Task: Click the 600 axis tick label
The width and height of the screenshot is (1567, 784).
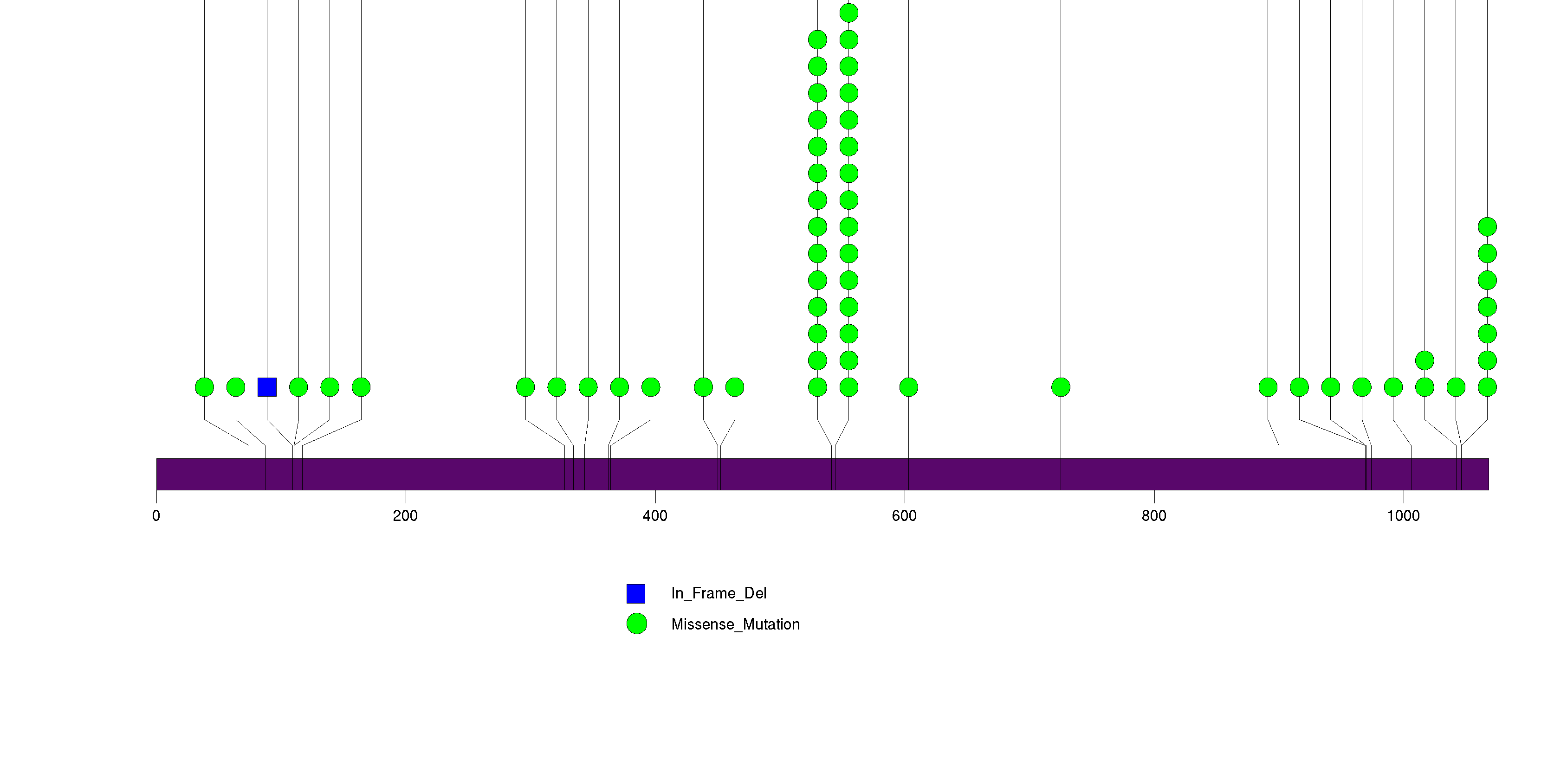Action: pos(904,516)
